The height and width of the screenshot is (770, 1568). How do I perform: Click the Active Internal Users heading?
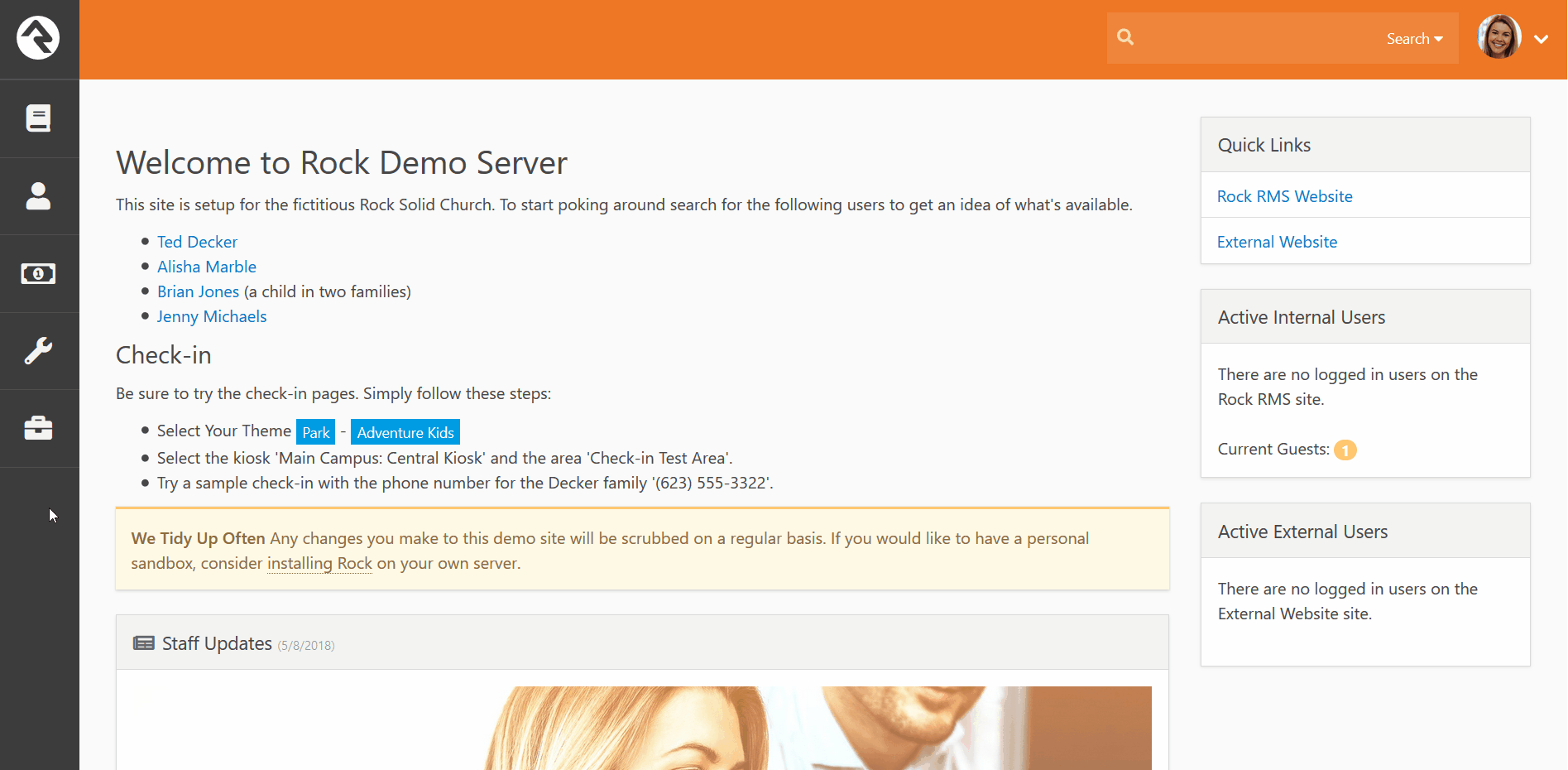coord(1301,317)
